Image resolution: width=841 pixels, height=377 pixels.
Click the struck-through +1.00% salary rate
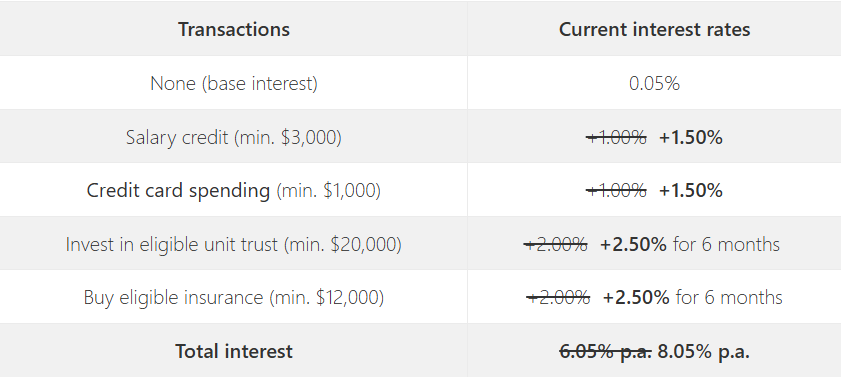click(x=616, y=138)
